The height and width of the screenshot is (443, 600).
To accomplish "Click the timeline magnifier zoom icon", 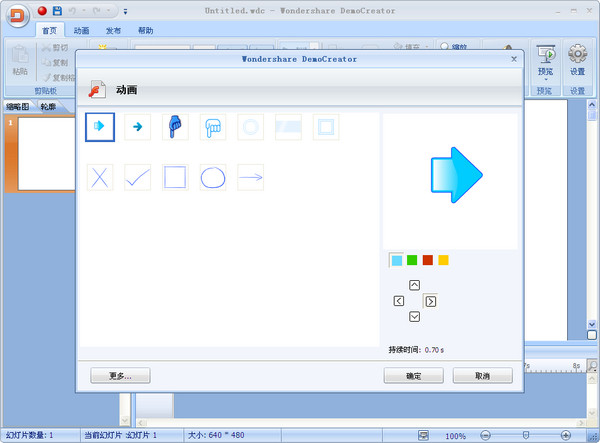I will click(x=592, y=365).
